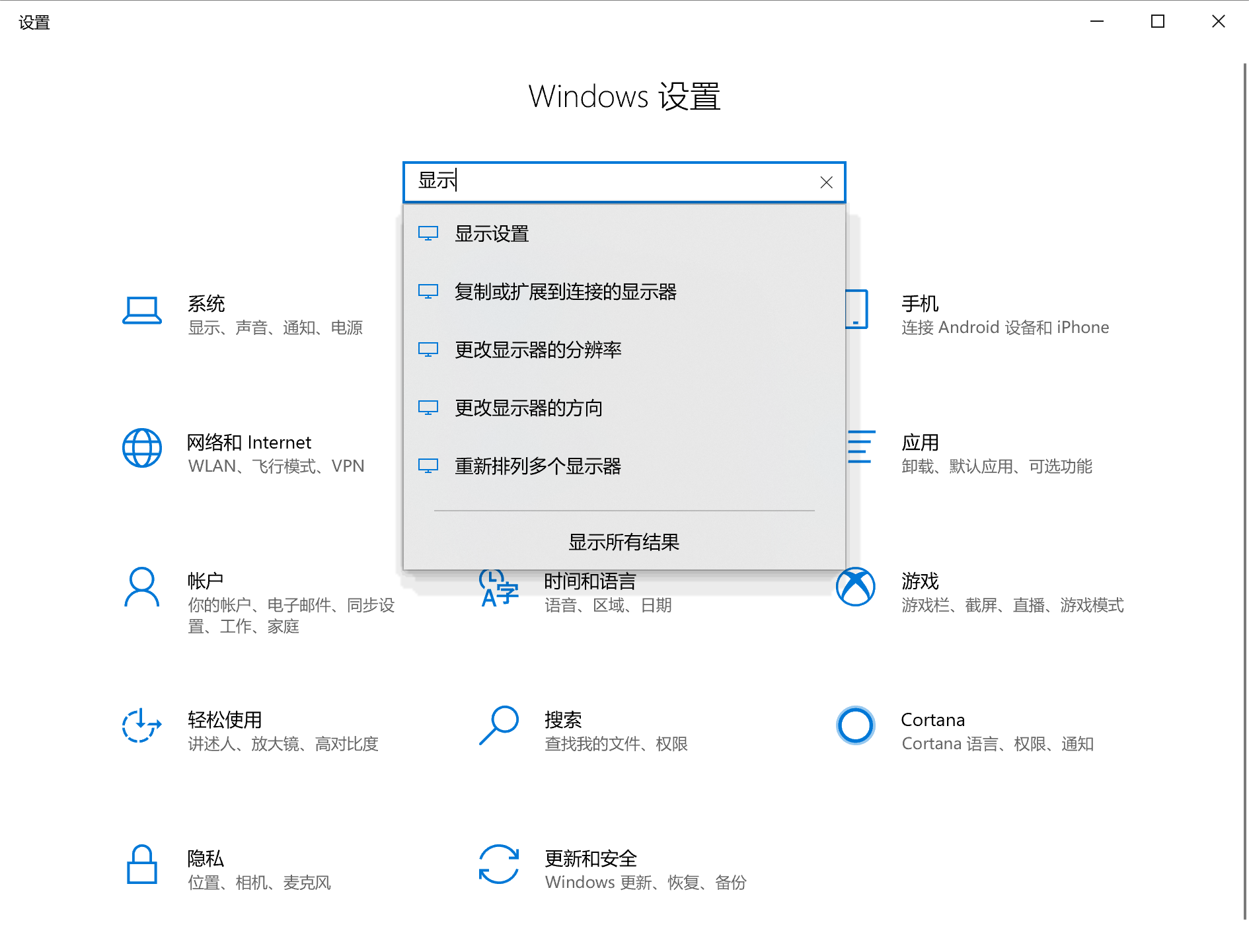Screen dimensions: 1249x952
Task: Open the 网络和 Internet category title
Action: click(249, 443)
